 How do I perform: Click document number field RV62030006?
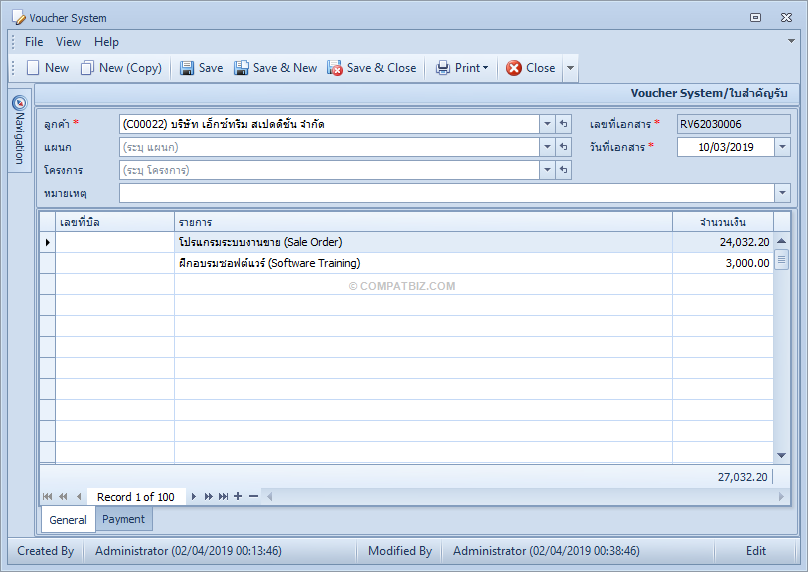tap(733, 124)
